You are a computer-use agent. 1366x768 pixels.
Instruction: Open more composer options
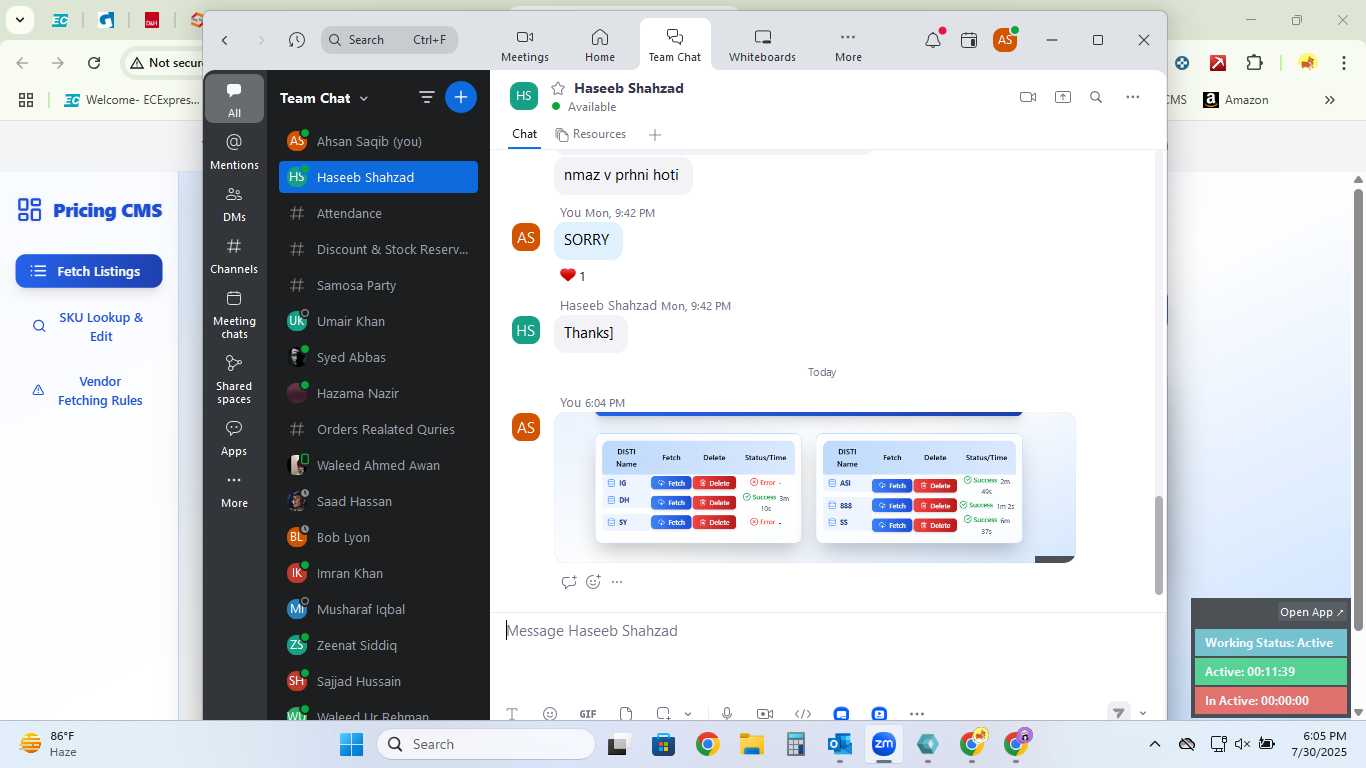(x=917, y=714)
